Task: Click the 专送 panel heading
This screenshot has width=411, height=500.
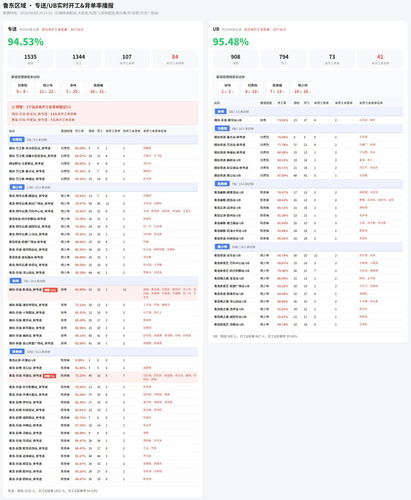Action: [12, 29]
